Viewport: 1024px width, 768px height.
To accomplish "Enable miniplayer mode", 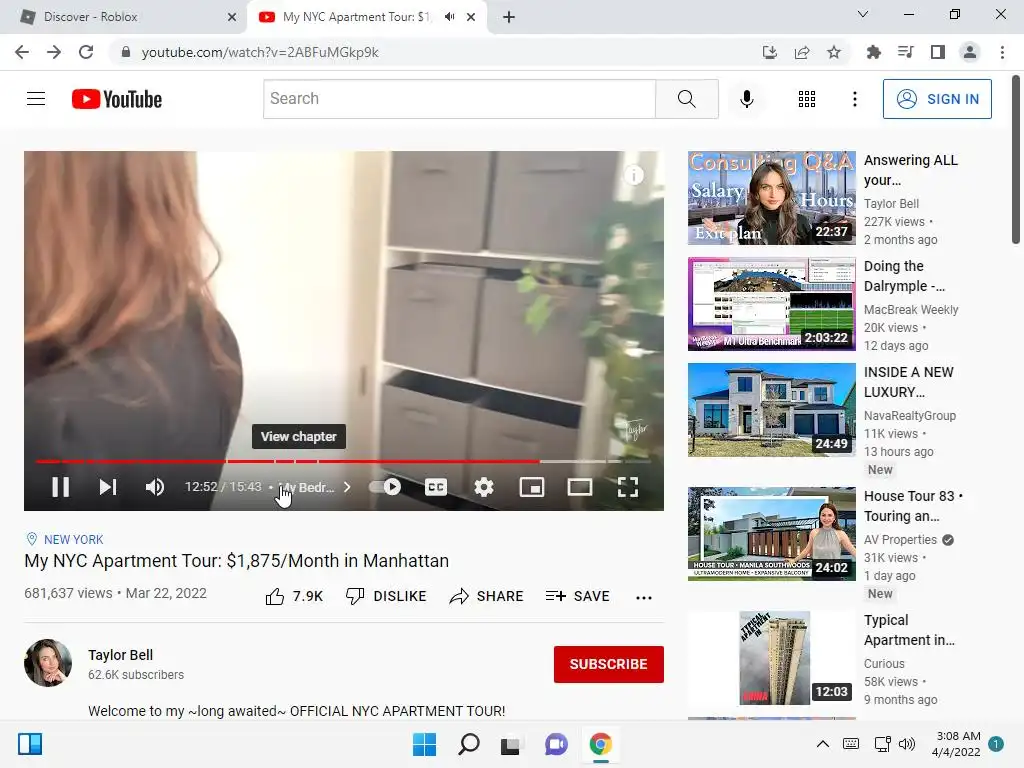I will tap(532, 487).
